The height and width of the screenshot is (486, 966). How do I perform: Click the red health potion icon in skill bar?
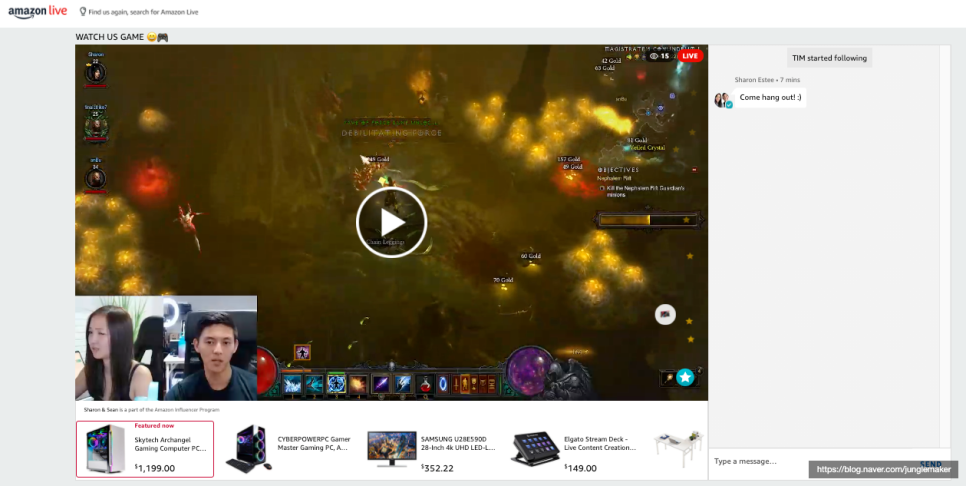(x=423, y=384)
